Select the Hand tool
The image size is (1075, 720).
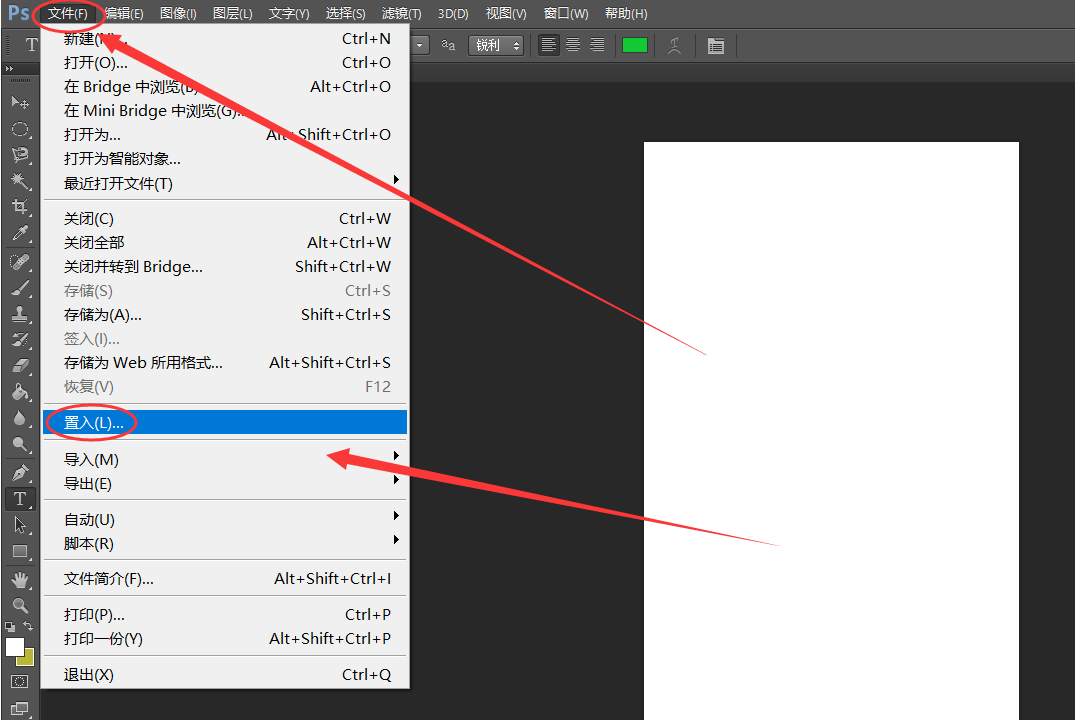pyautogui.click(x=20, y=581)
